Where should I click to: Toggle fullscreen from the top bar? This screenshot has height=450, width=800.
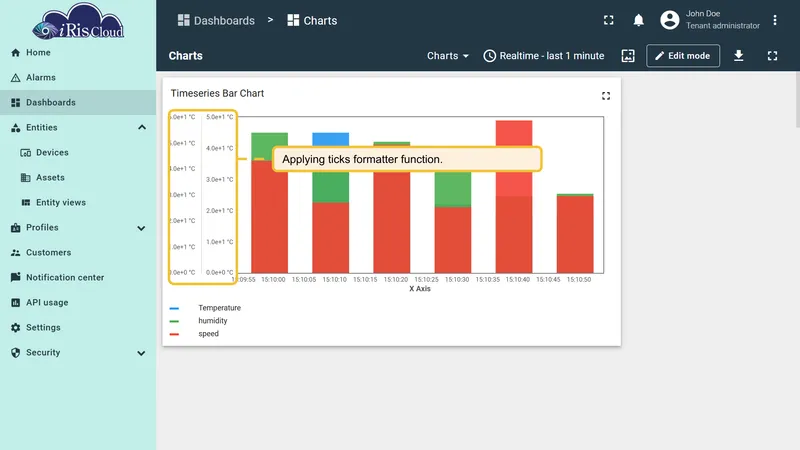click(x=609, y=20)
